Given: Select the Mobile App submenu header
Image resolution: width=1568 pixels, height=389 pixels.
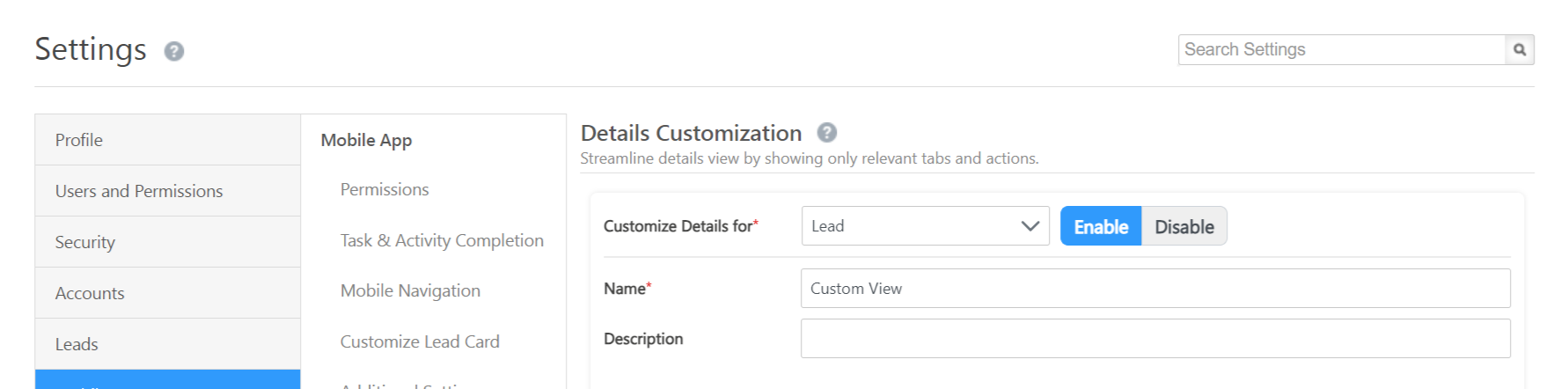Looking at the screenshot, I should 366,140.
